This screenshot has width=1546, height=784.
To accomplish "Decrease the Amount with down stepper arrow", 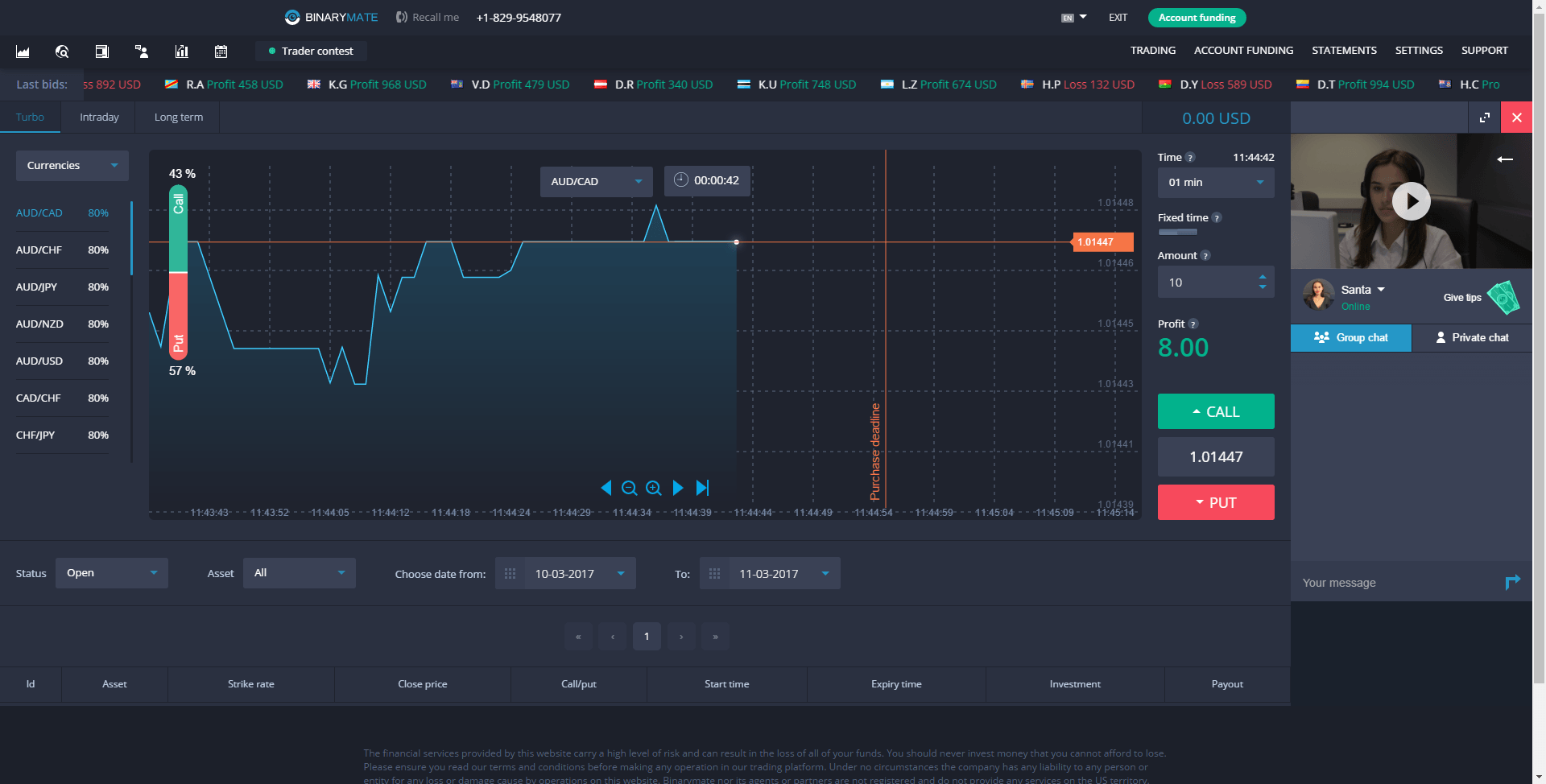I will pyautogui.click(x=1262, y=287).
